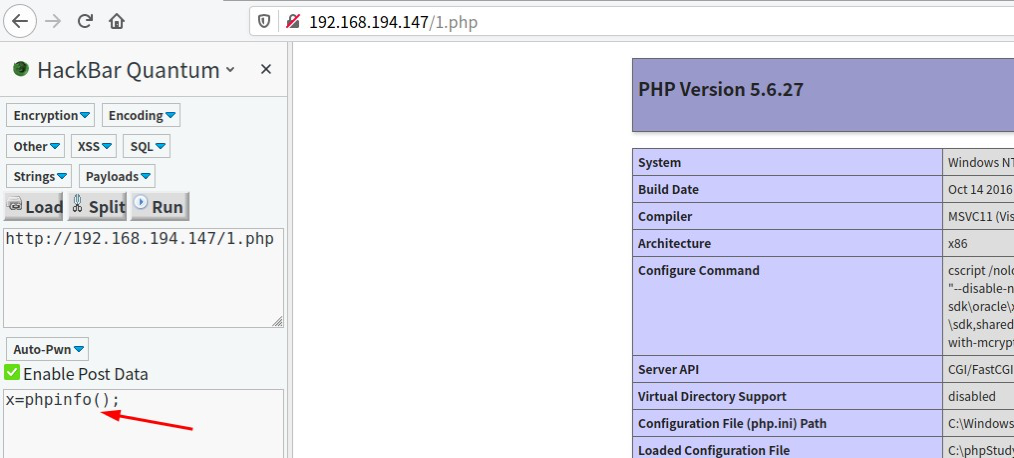Viewport: 1014px width, 458px height.
Task: Expand the Auto-Pwn dropdown
Action: 48,349
